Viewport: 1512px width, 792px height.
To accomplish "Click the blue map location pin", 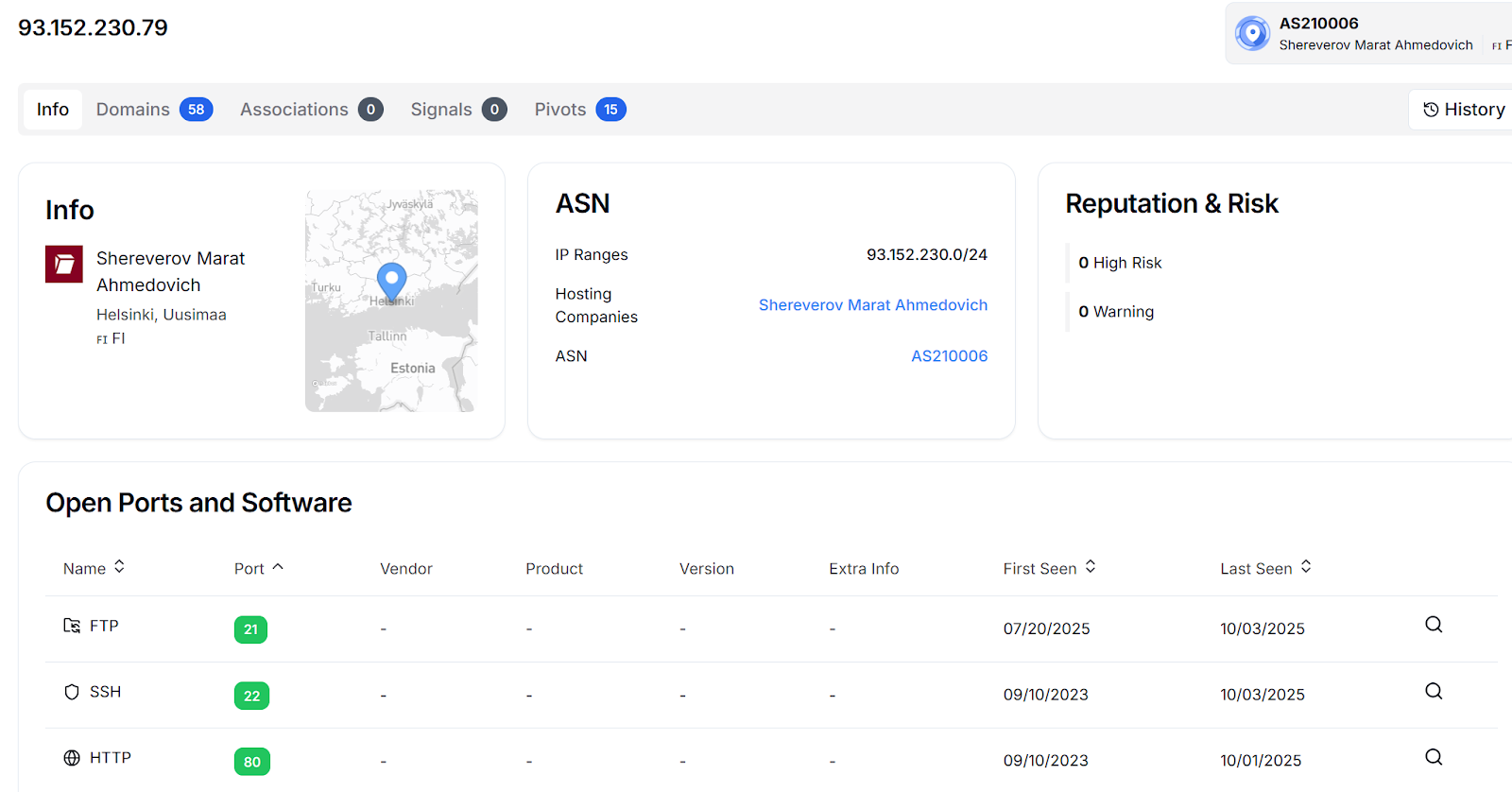I will [391, 281].
